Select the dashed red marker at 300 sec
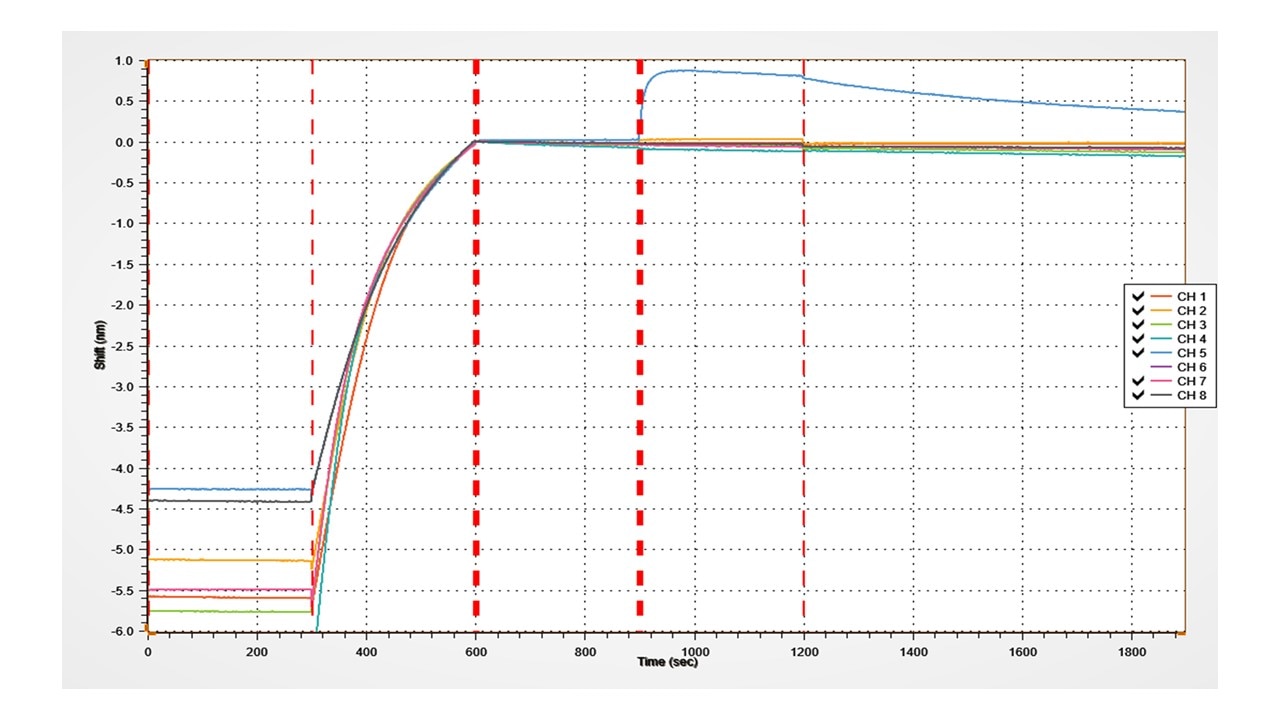The width and height of the screenshot is (1280, 720). pyautogui.click(x=312, y=250)
